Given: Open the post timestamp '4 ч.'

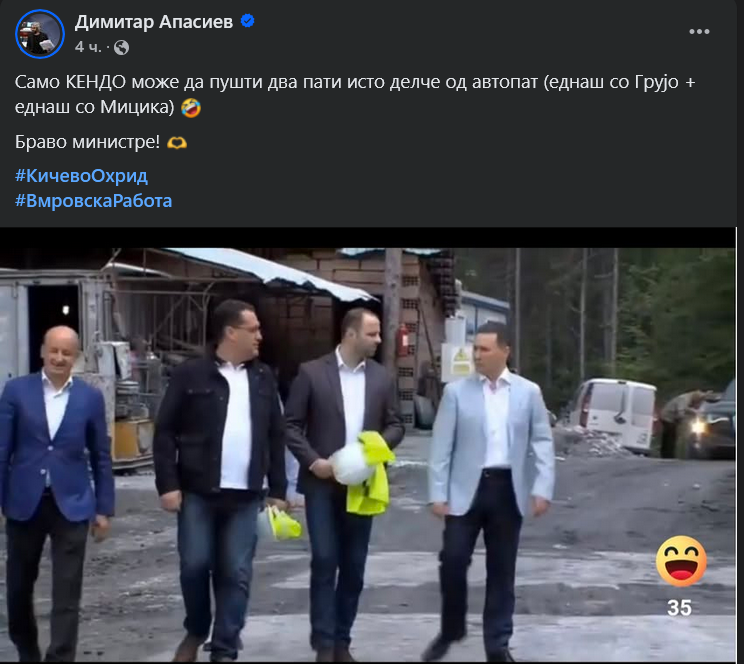Looking at the screenshot, I should point(88,47).
